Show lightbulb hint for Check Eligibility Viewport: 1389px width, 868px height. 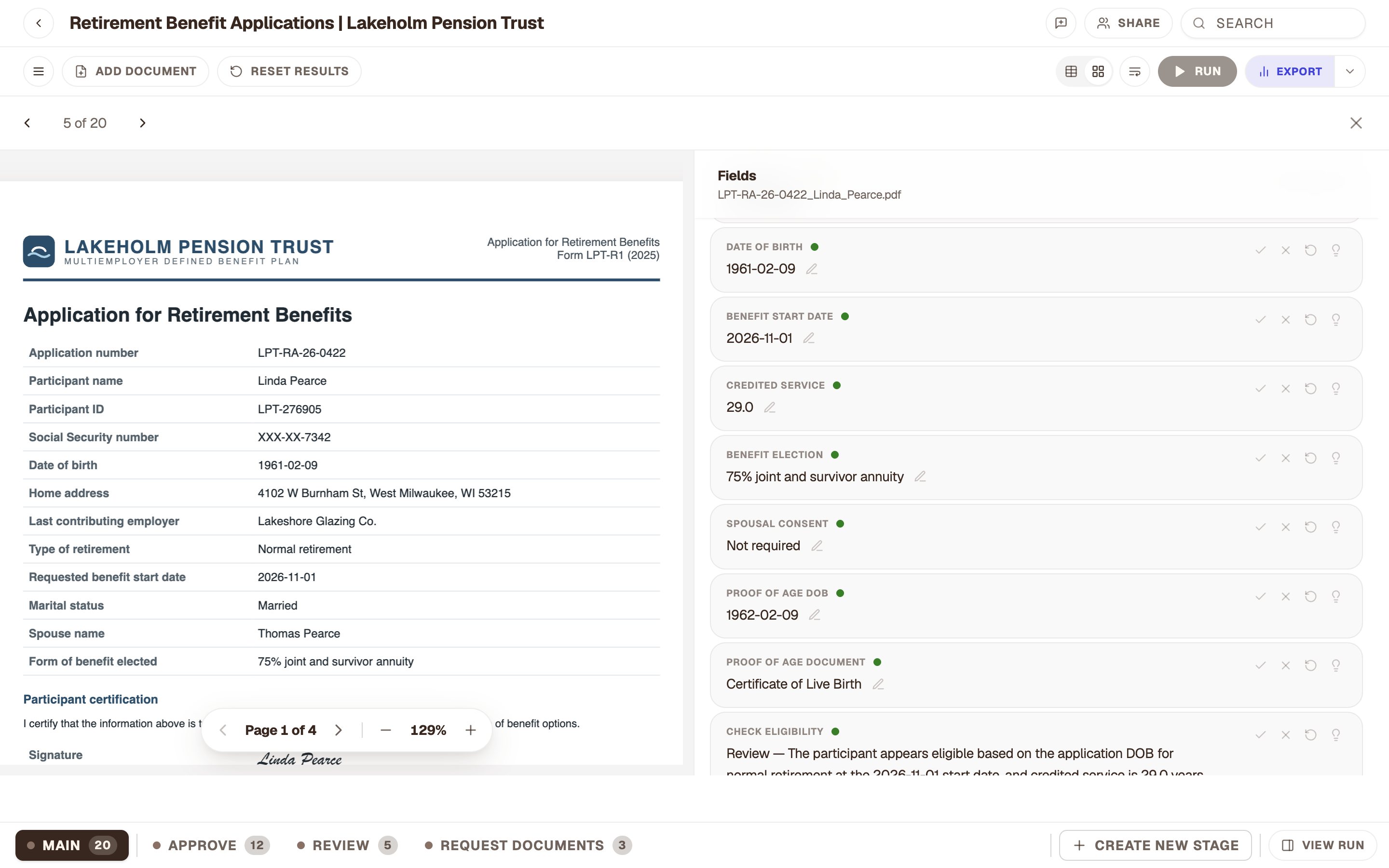pyautogui.click(x=1335, y=735)
